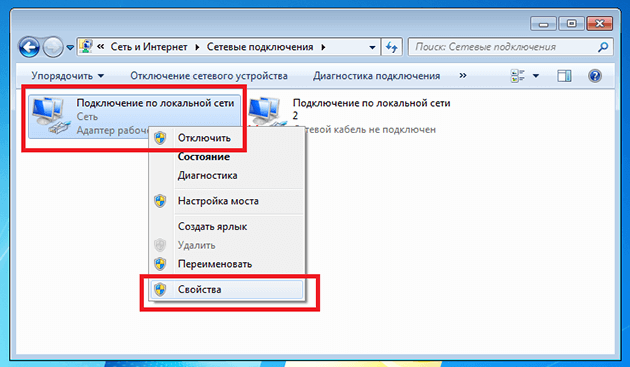The width and height of the screenshot is (630, 367).
Task: Click the control panel icon in address bar
Action: (x=86, y=47)
